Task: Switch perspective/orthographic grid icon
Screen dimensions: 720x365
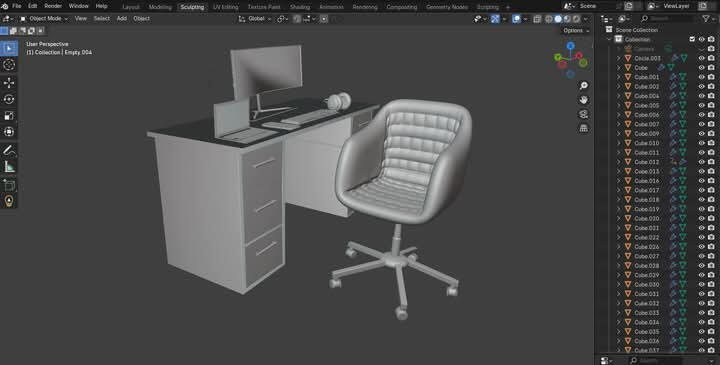Action: 584,128
